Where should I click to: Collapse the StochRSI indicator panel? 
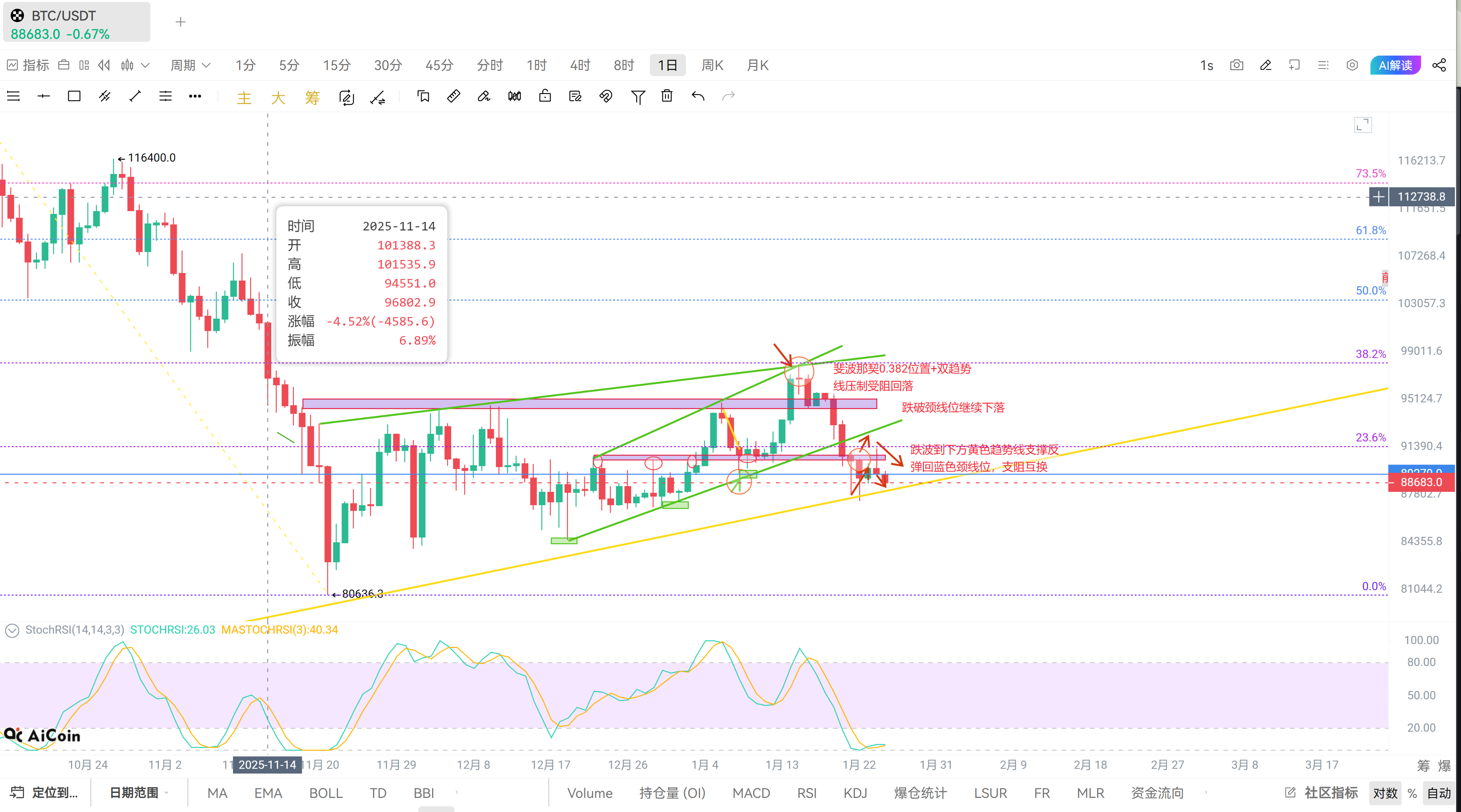(x=12, y=630)
